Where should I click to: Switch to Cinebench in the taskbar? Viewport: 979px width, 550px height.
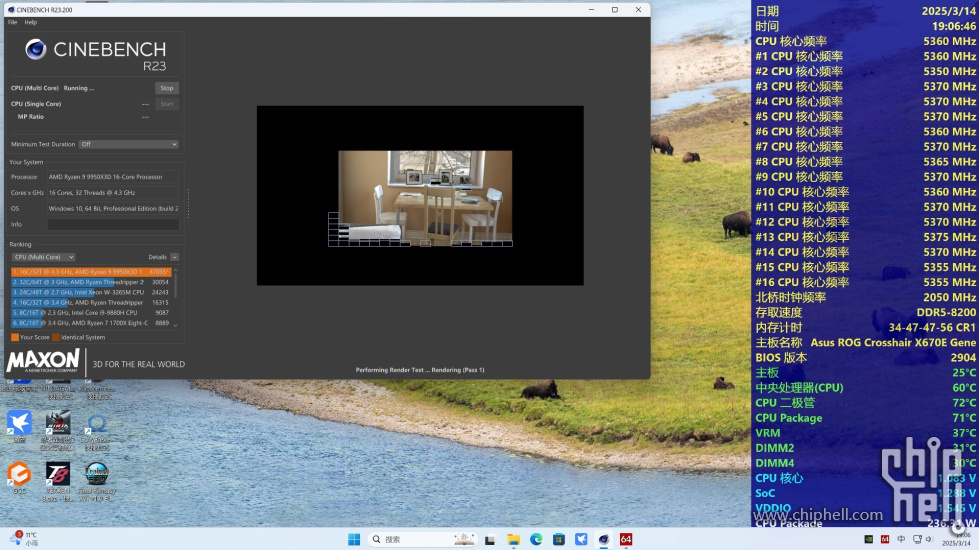pos(604,539)
